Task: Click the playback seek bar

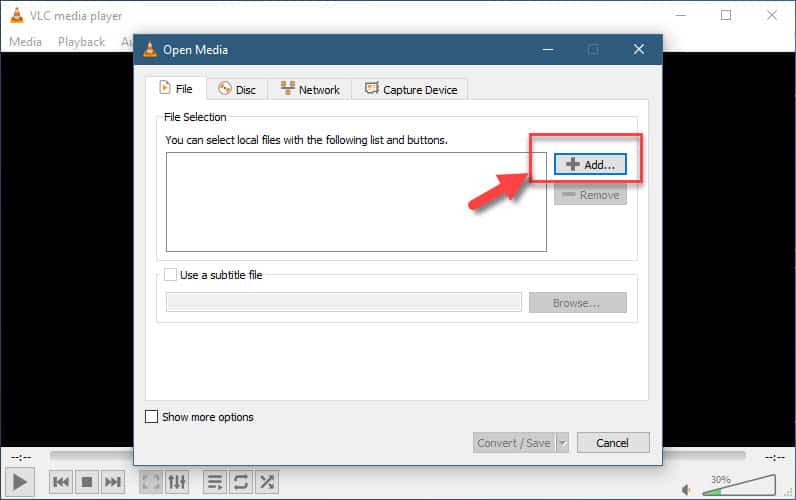Action: pyautogui.click(x=397, y=455)
